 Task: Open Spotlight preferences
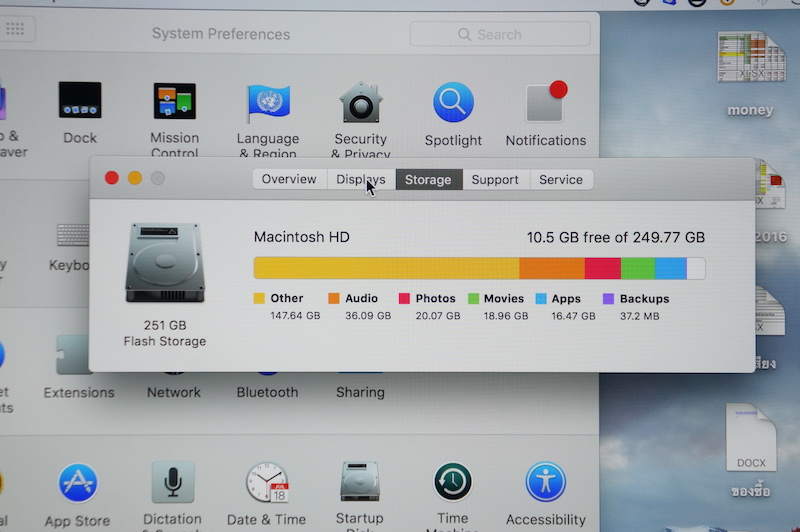pos(453,103)
